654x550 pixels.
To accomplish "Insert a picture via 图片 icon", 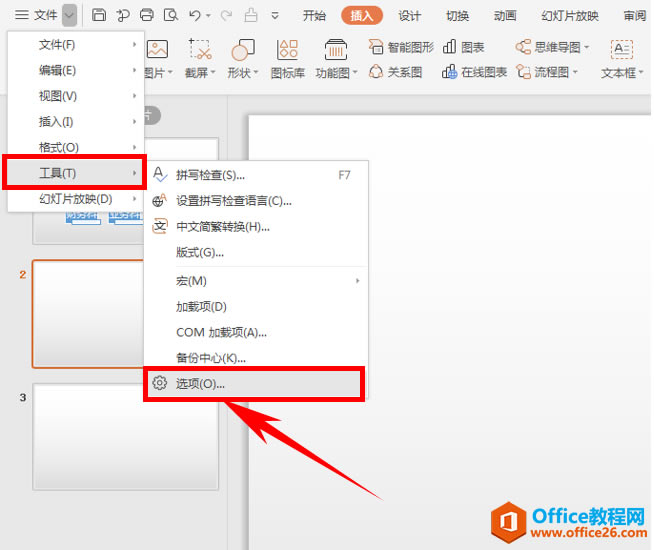I will click(158, 49).
